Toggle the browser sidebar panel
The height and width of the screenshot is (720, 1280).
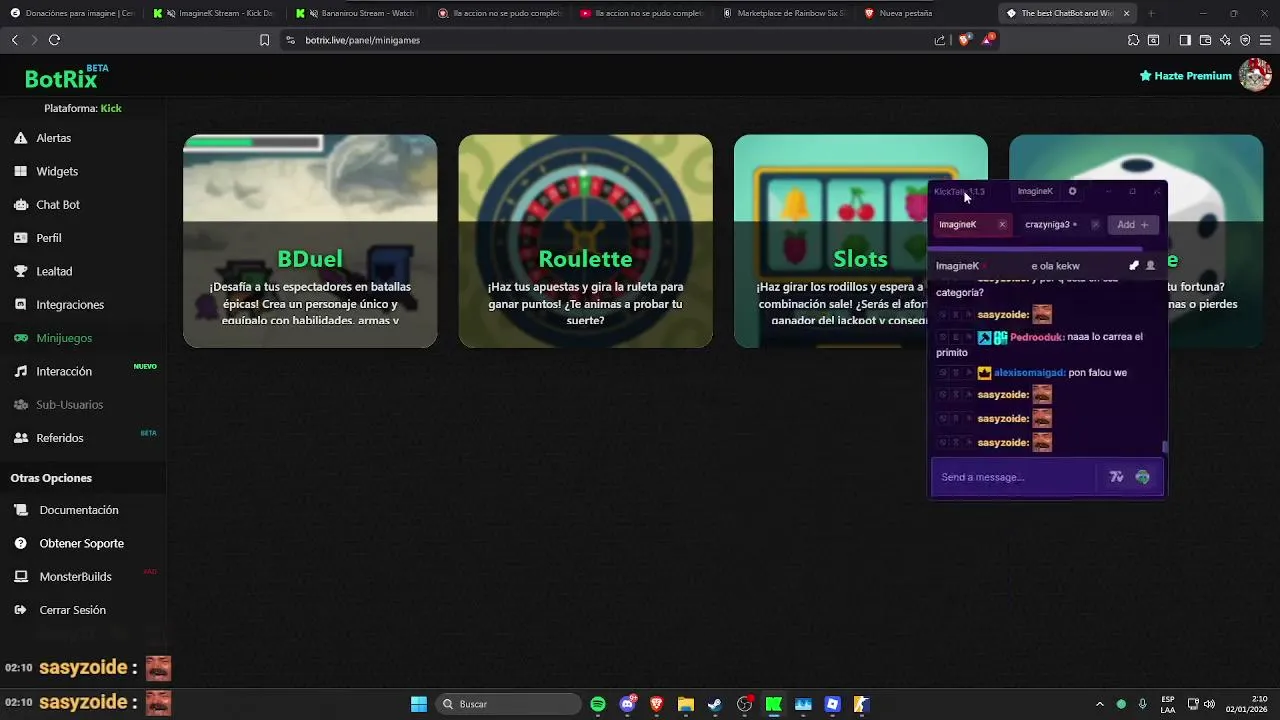click(x=1185, y=40)
